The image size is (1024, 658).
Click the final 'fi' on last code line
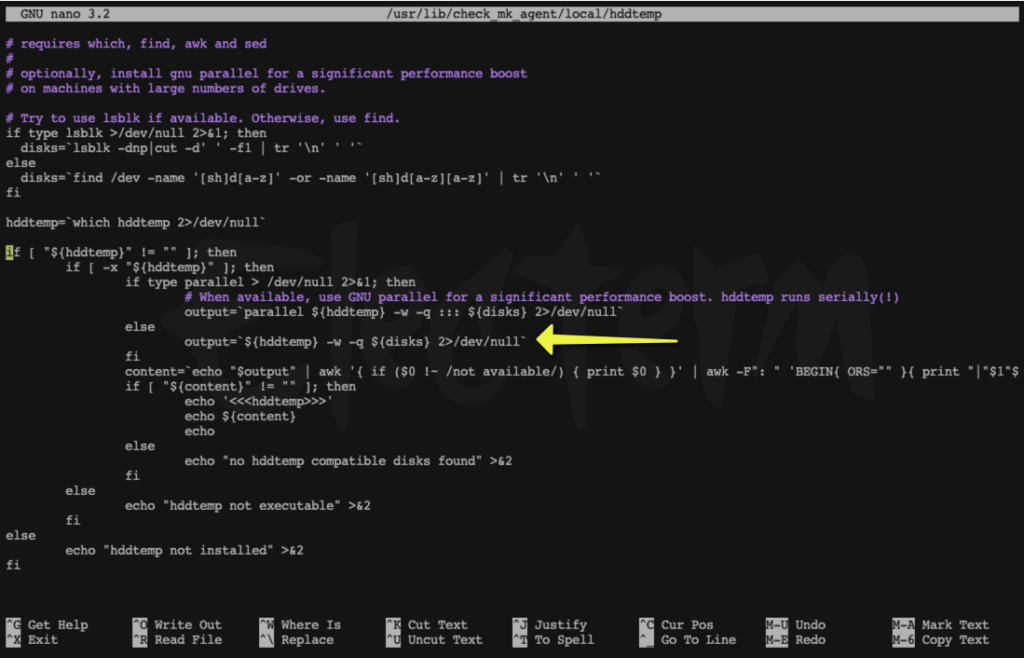coord(13,565)
